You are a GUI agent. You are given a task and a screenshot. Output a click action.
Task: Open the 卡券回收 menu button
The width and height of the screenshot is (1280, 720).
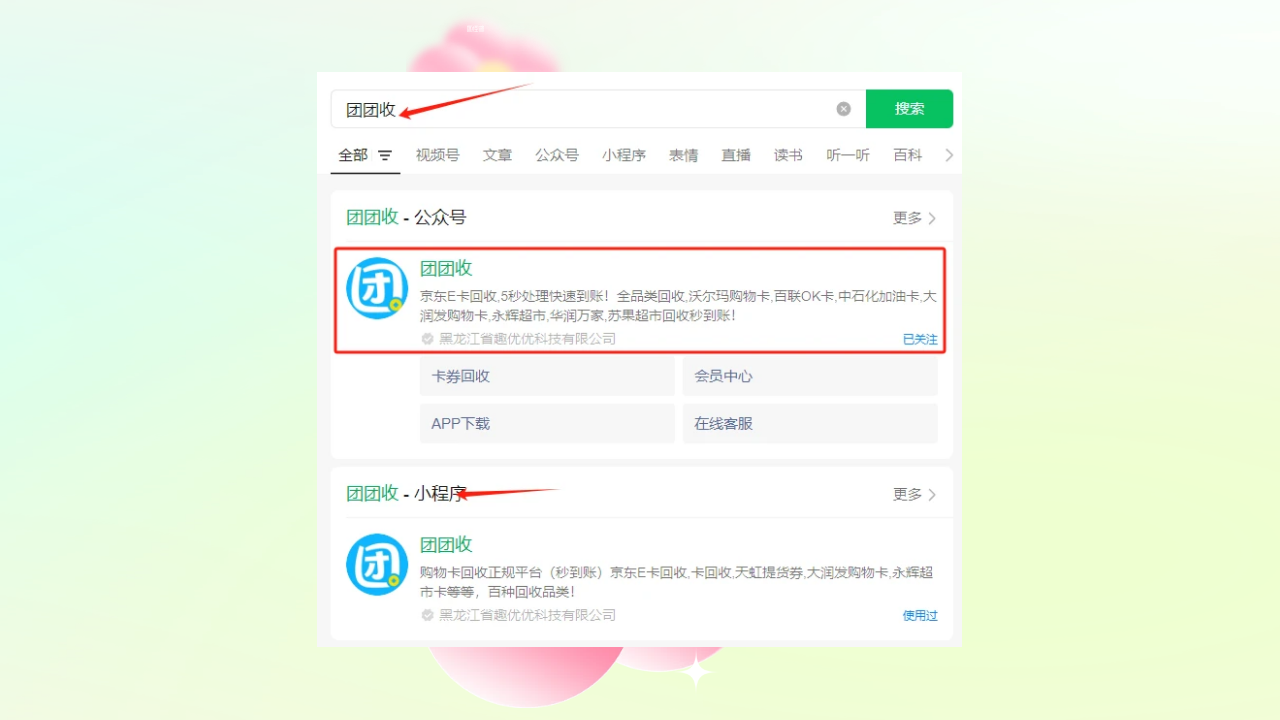(547, 376)
